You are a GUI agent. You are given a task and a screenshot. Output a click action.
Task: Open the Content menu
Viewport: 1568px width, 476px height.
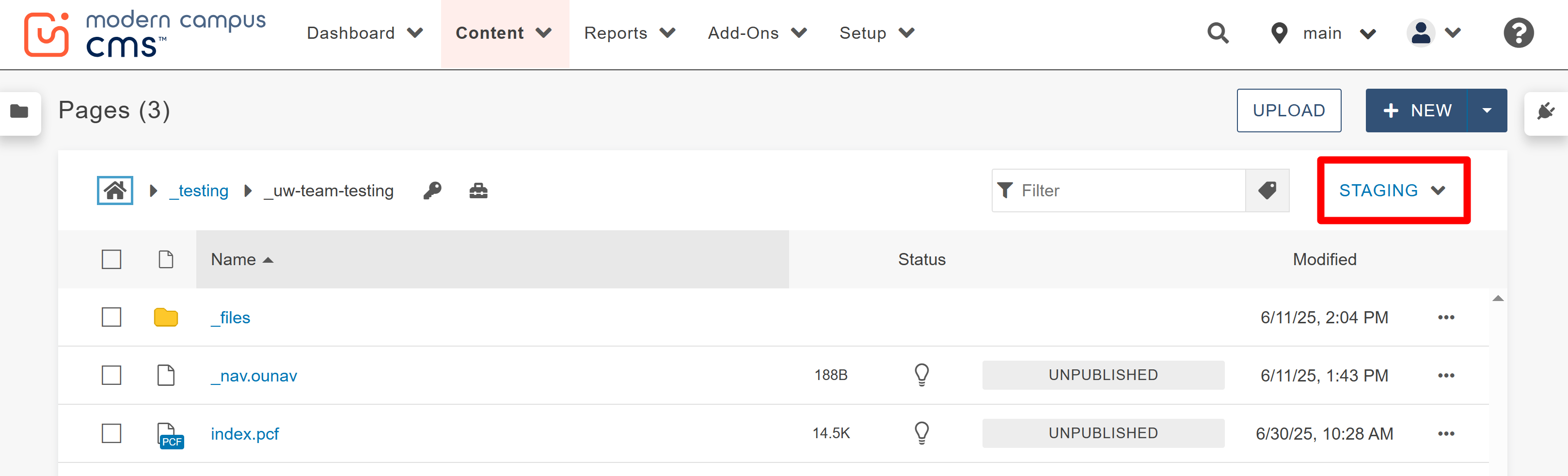point(505,33)
